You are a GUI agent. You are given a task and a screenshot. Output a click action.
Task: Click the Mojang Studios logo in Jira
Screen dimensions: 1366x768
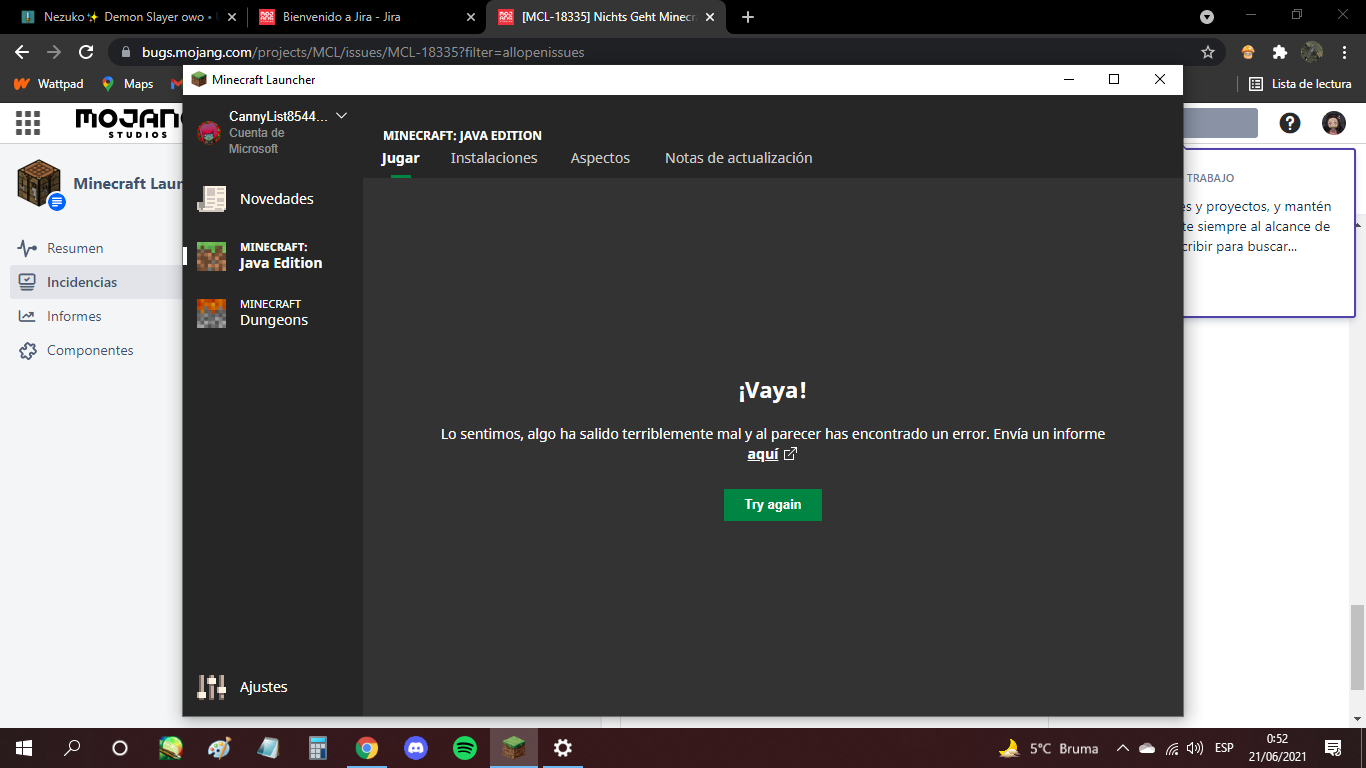click(x=128, y=123)
